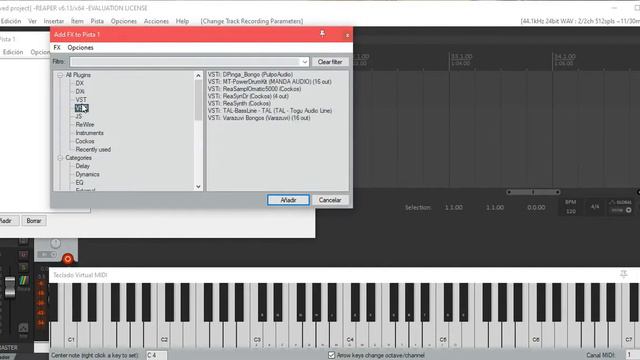Open the global automation override dropdown
Image resolution: width=640 pixels, height=360 pixels.
[x=621, y=206]
